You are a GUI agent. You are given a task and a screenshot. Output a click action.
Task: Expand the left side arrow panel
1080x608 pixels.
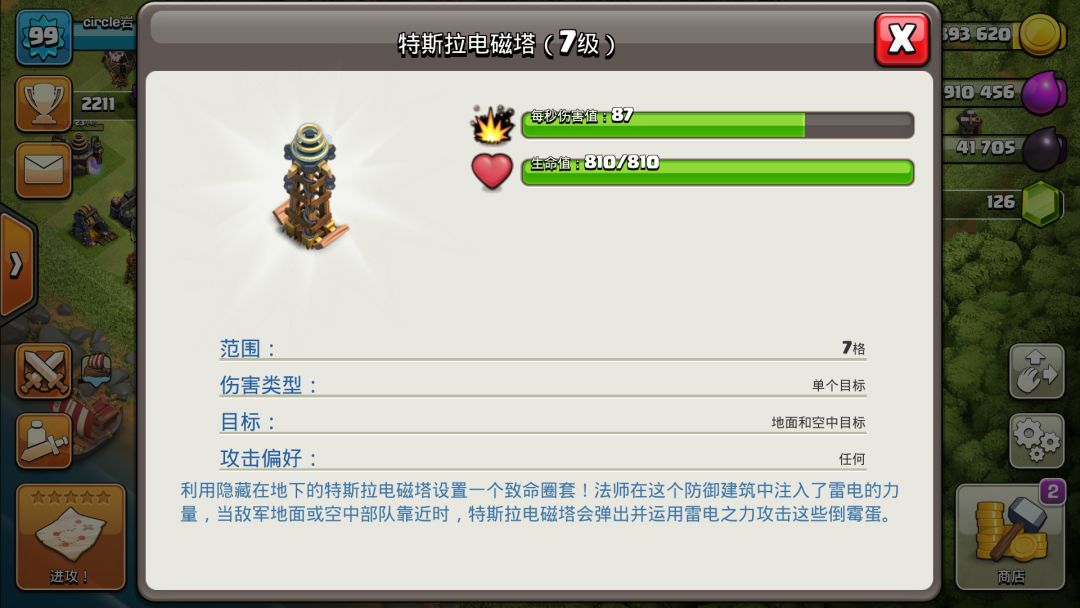17,264
